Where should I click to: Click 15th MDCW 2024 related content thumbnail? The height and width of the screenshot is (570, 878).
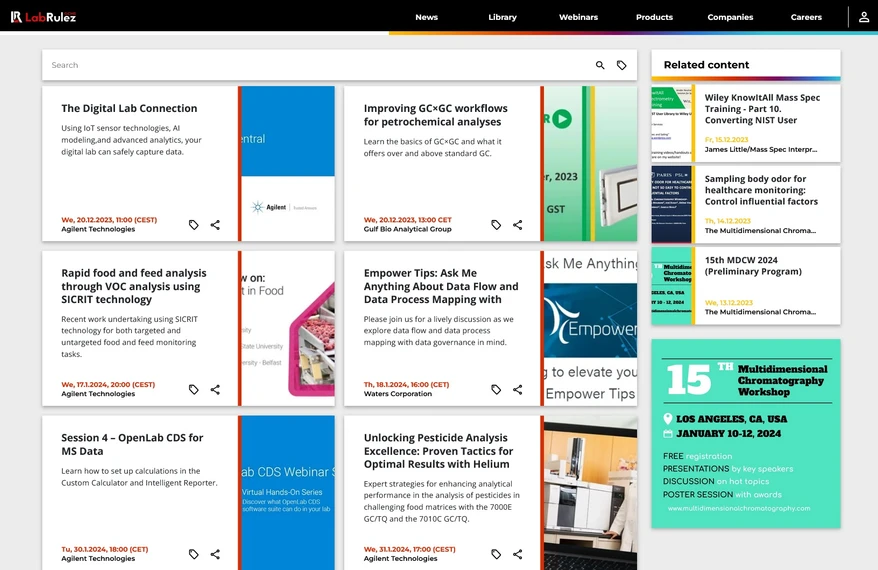coord(671,286)
